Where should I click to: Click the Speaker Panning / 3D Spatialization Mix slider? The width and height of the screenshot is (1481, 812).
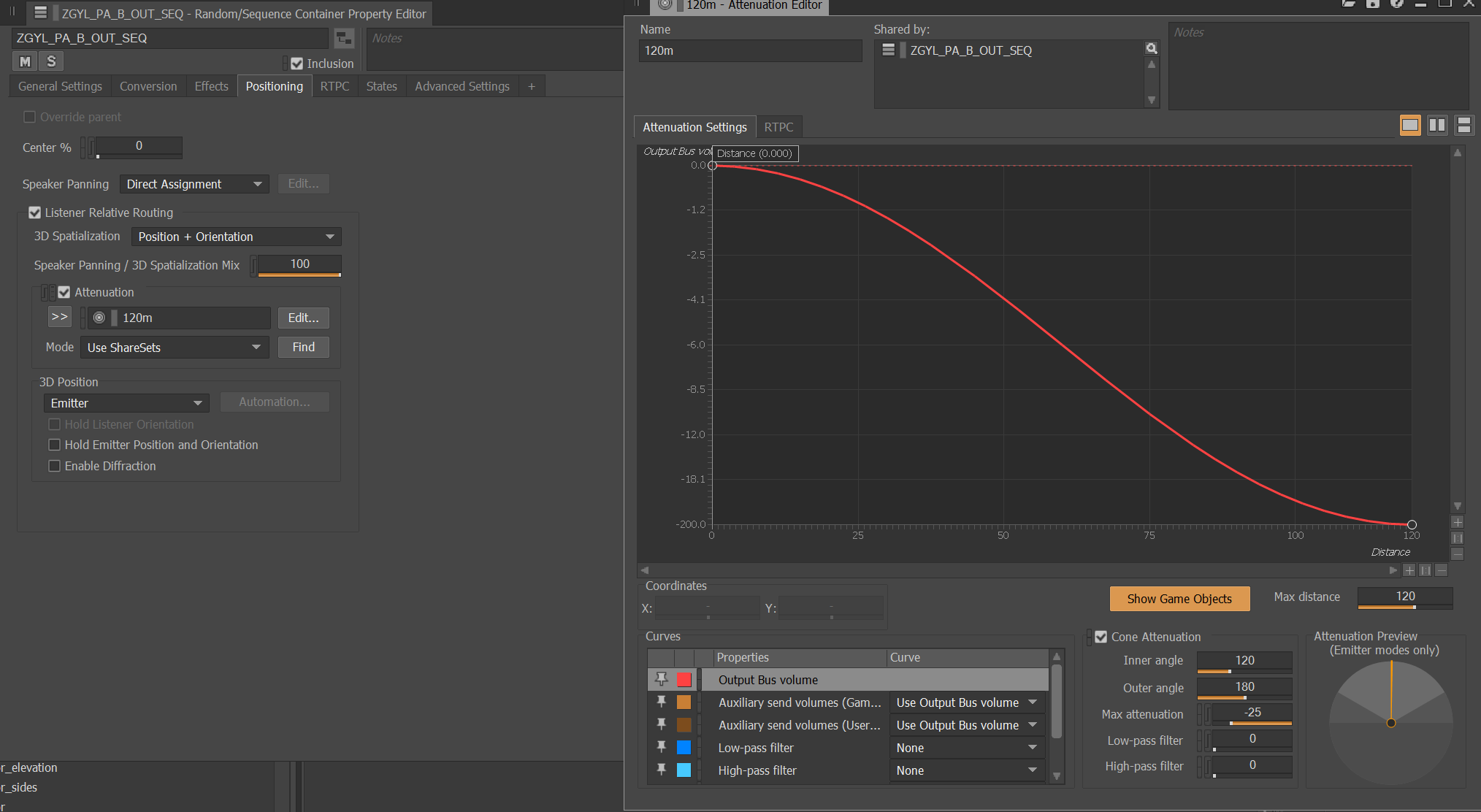[x=299, y=264]
